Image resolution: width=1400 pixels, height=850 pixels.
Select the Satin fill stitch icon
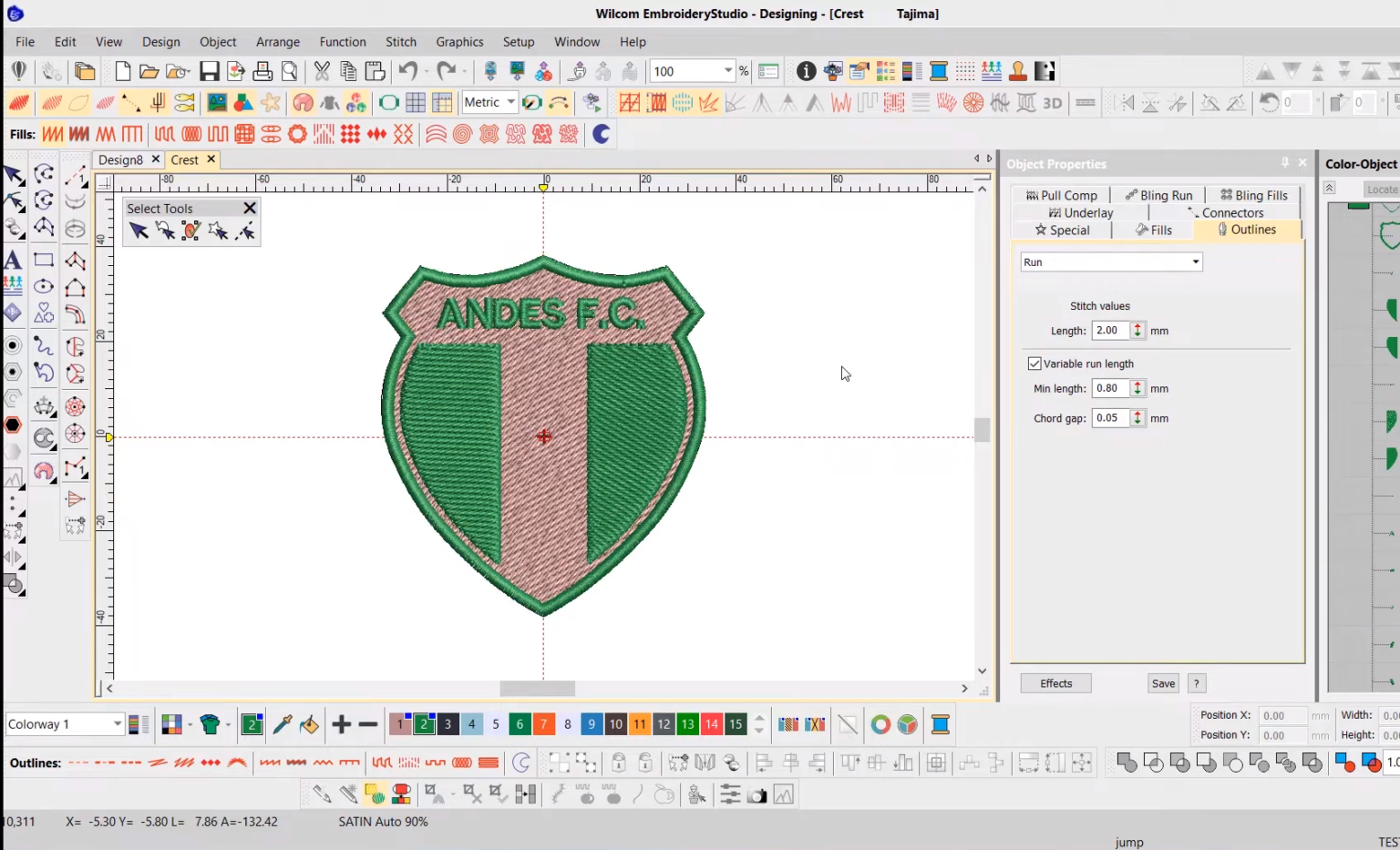pyautogui.click(x=53, y=134)
